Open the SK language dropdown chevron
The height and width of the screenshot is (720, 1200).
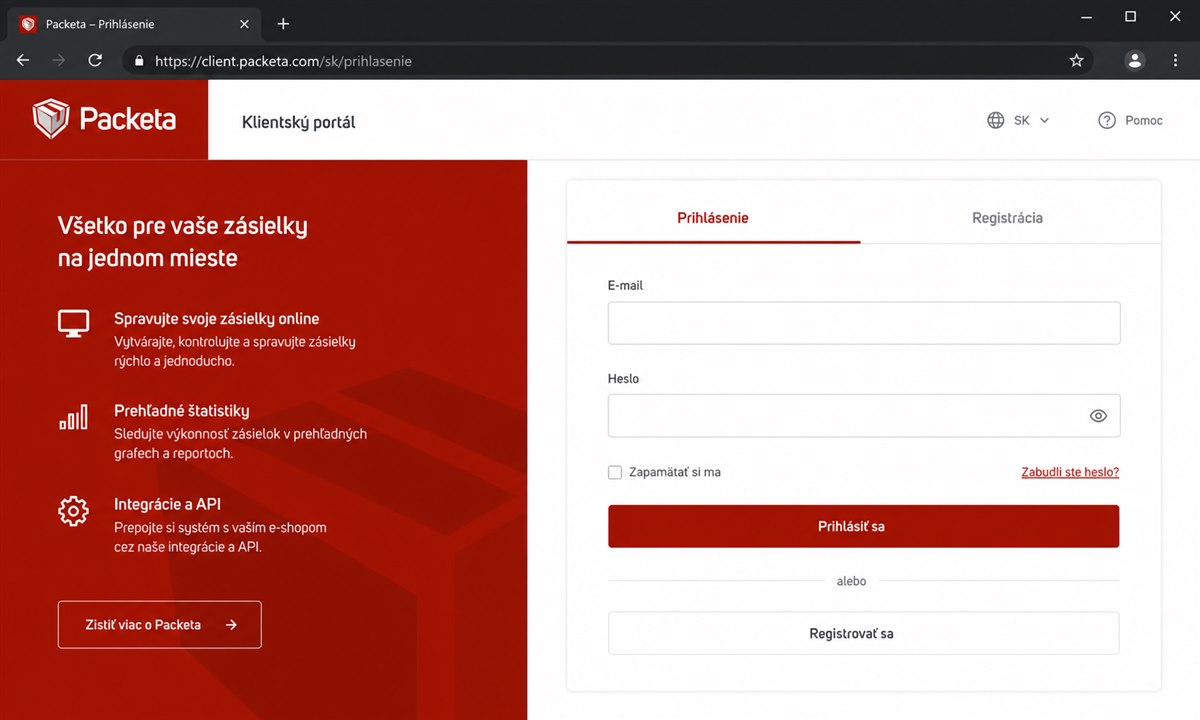pos(1044,120)
